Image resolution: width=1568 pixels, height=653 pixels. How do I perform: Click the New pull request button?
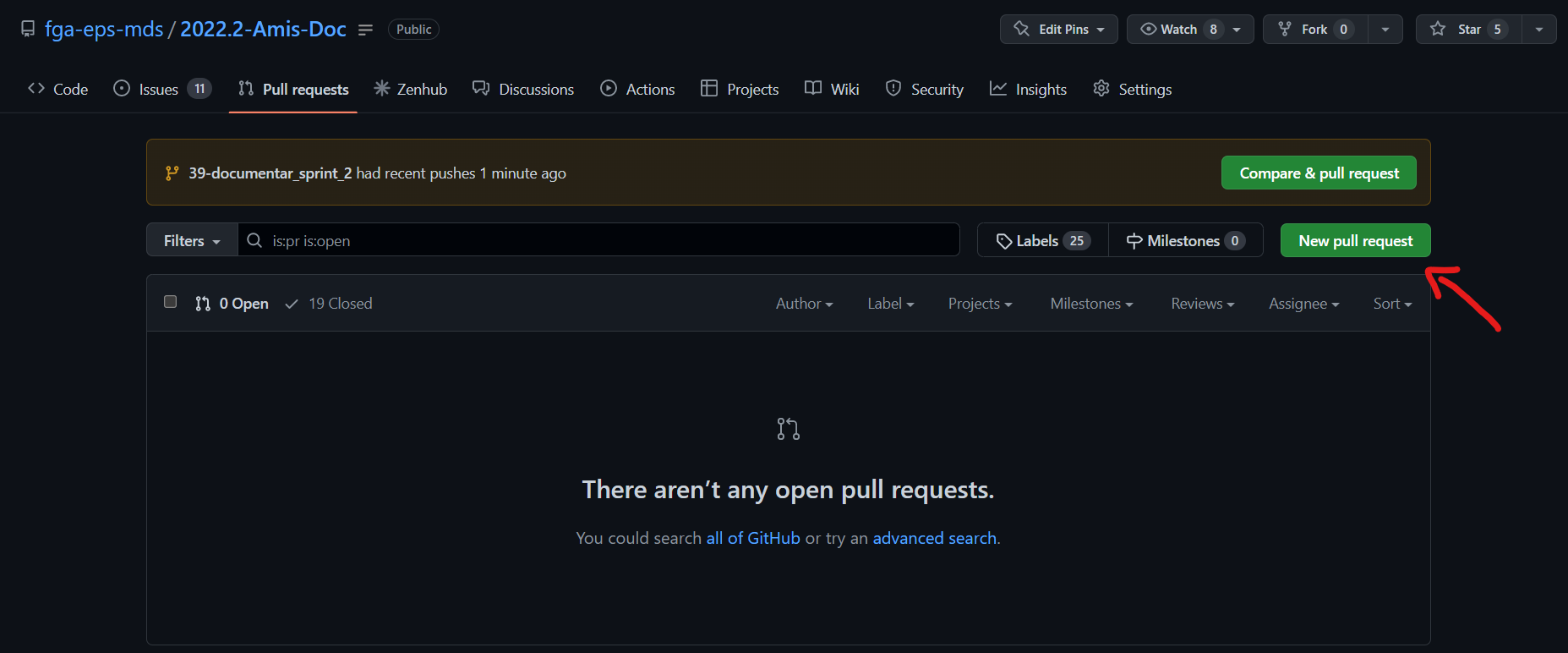click(x=1355, y=240)
